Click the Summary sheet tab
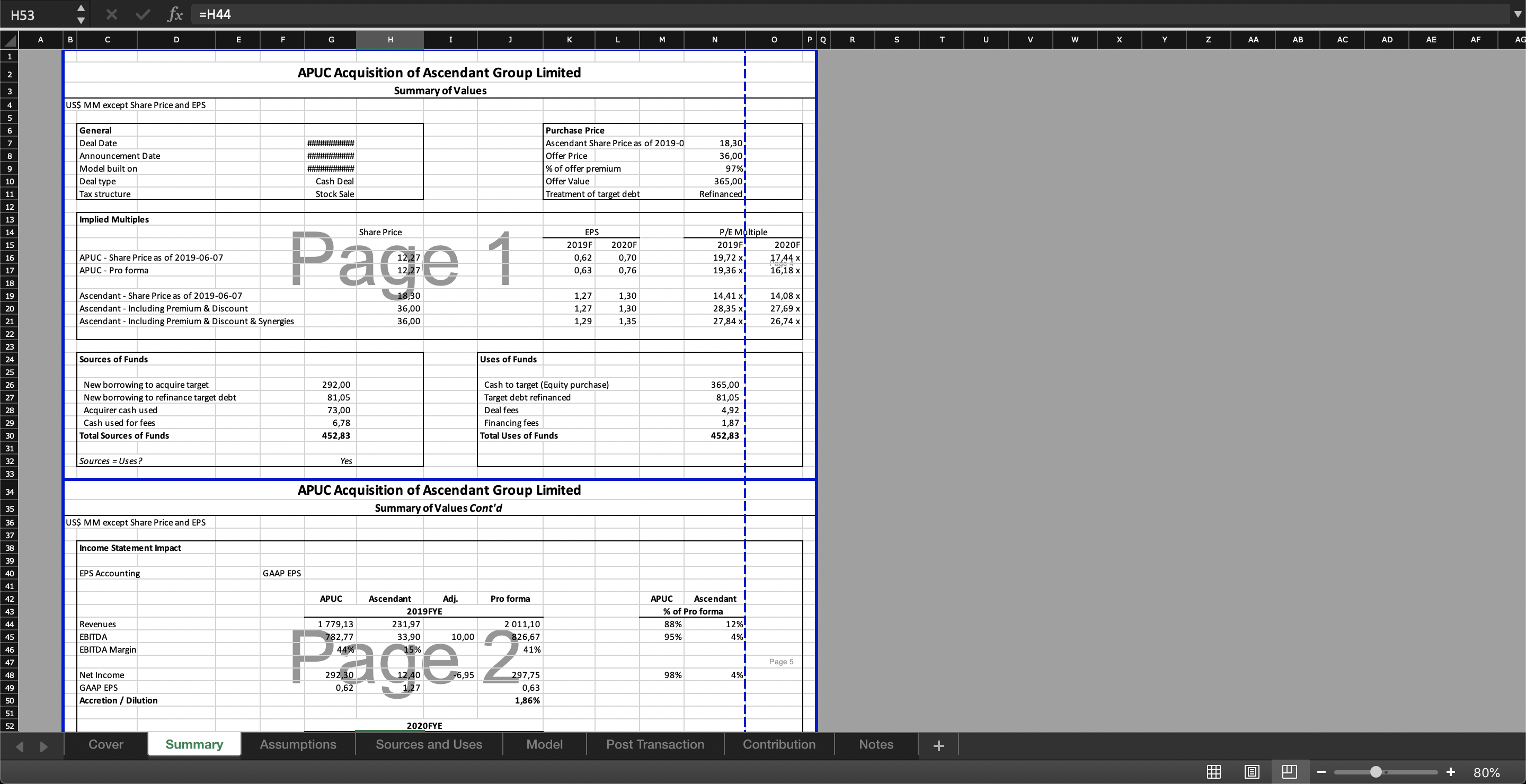The width and height of the screenshot is (1526, 784). click(x=194, y=744)
